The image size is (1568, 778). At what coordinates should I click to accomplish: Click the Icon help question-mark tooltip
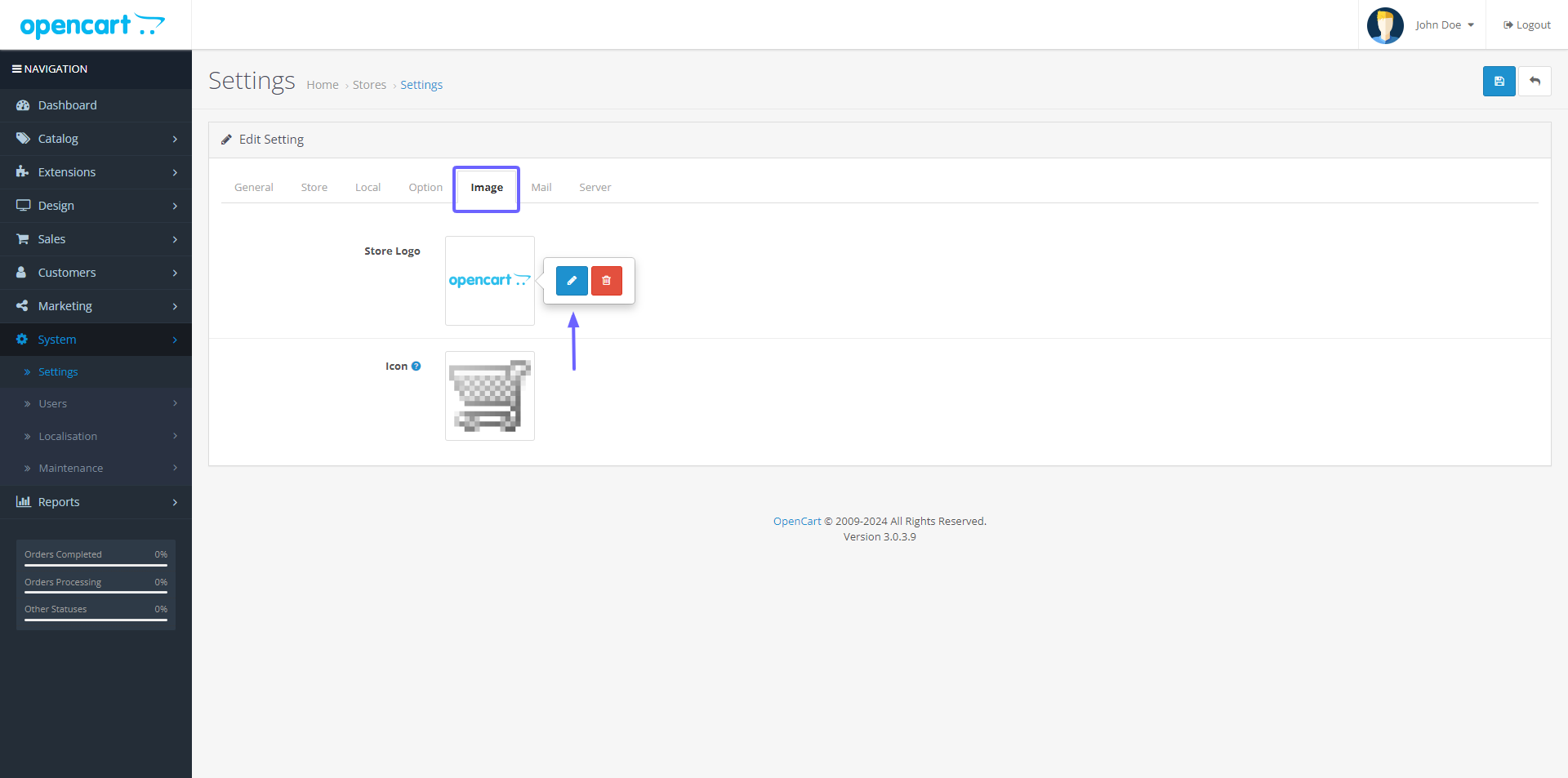point(416,367)
